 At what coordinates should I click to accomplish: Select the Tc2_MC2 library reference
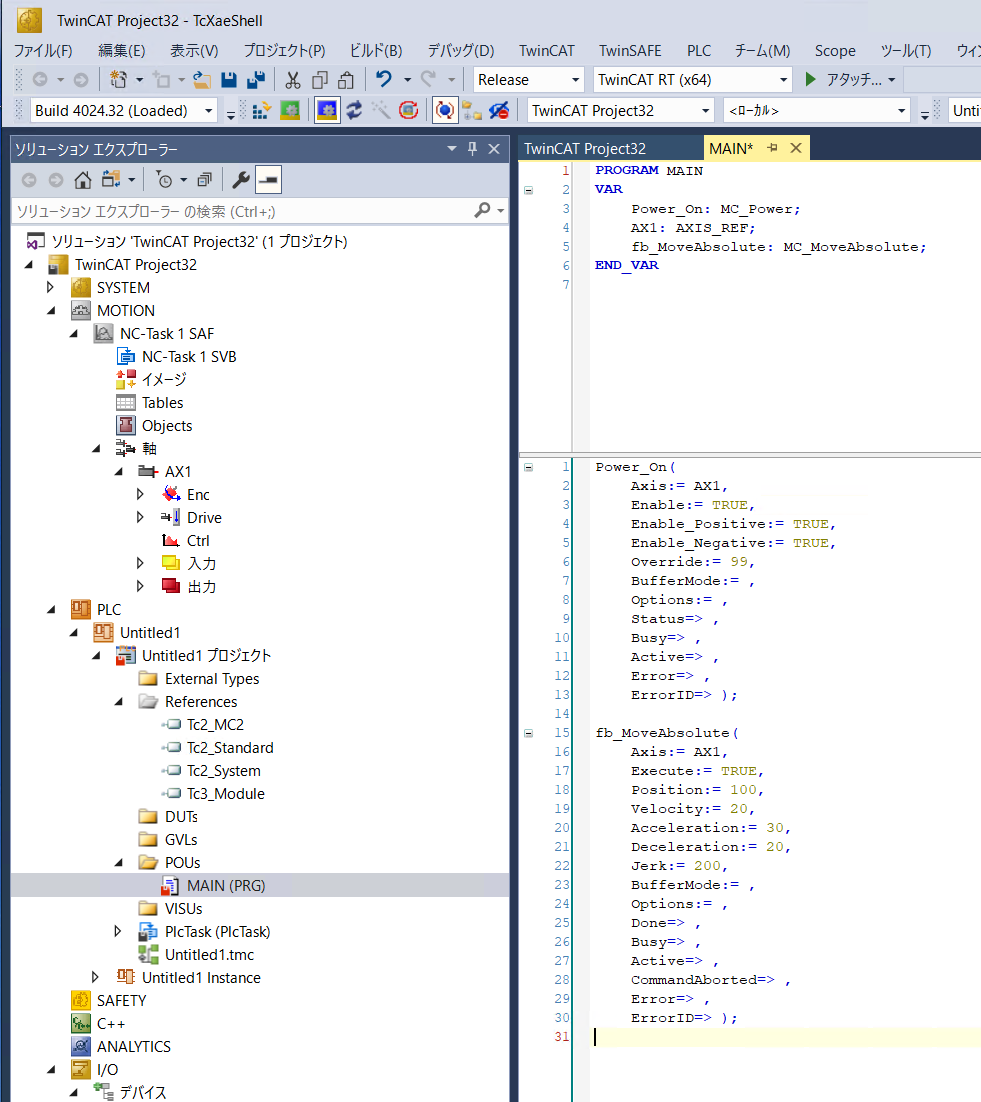tap(215, 725)
